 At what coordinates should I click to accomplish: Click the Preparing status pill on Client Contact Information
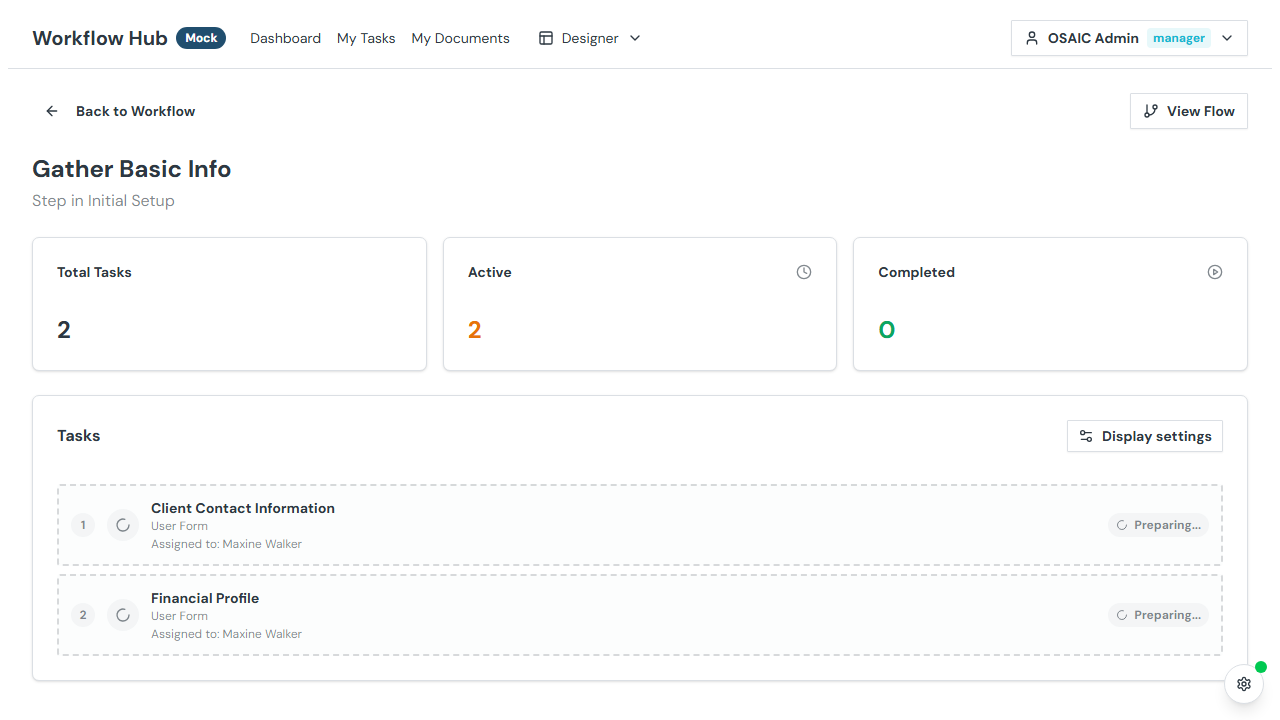coord(1158,524)
